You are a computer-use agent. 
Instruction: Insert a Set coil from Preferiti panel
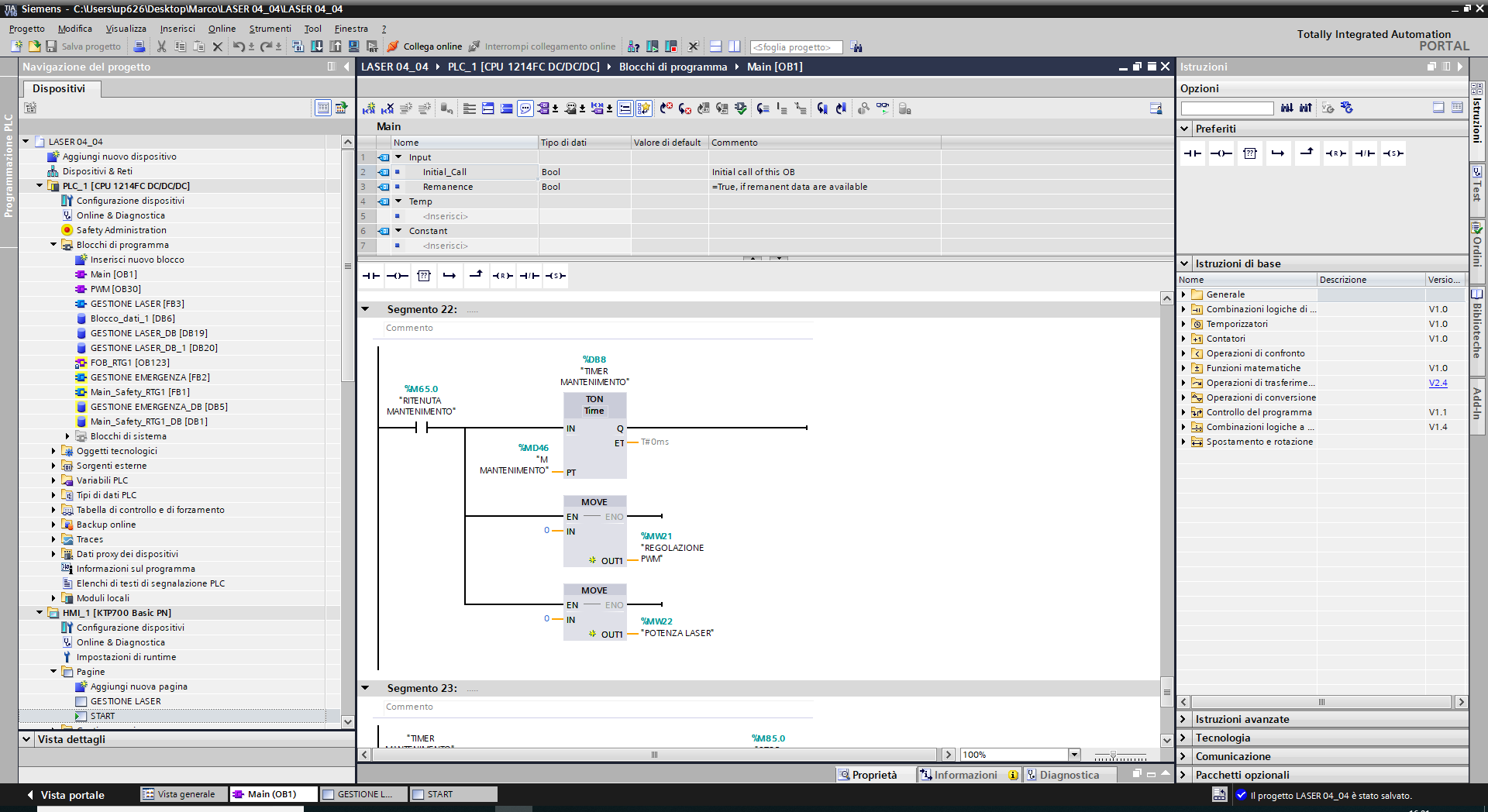click(x=1393, y=153)
